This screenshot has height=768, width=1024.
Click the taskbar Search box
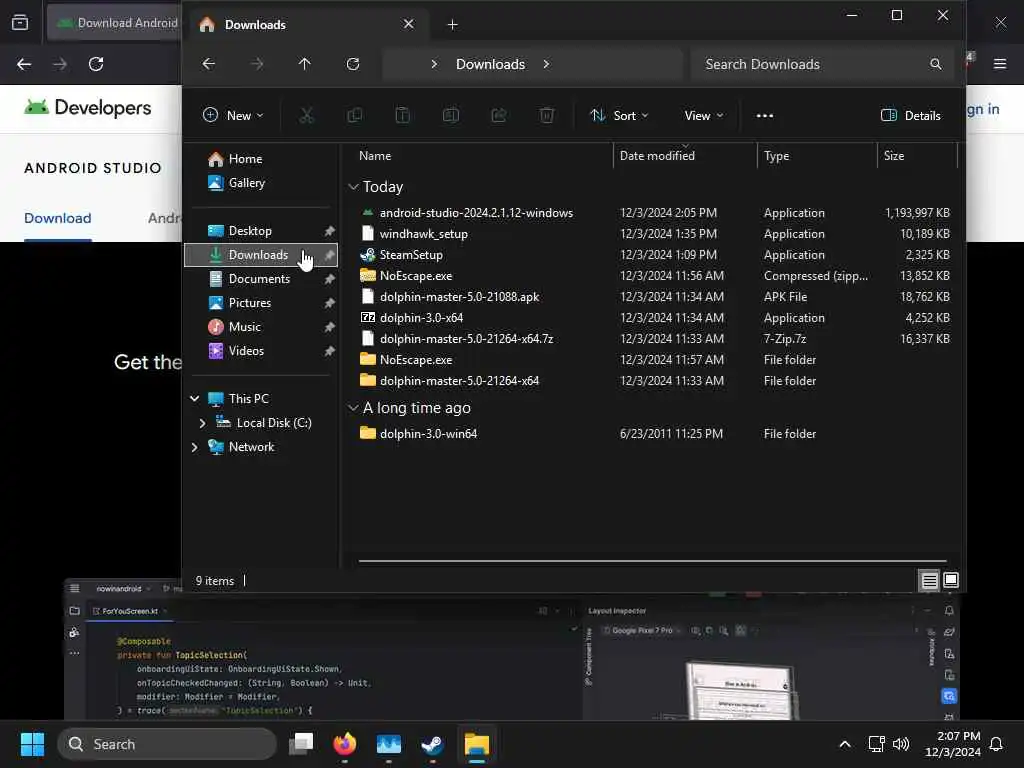pos(167,744)
